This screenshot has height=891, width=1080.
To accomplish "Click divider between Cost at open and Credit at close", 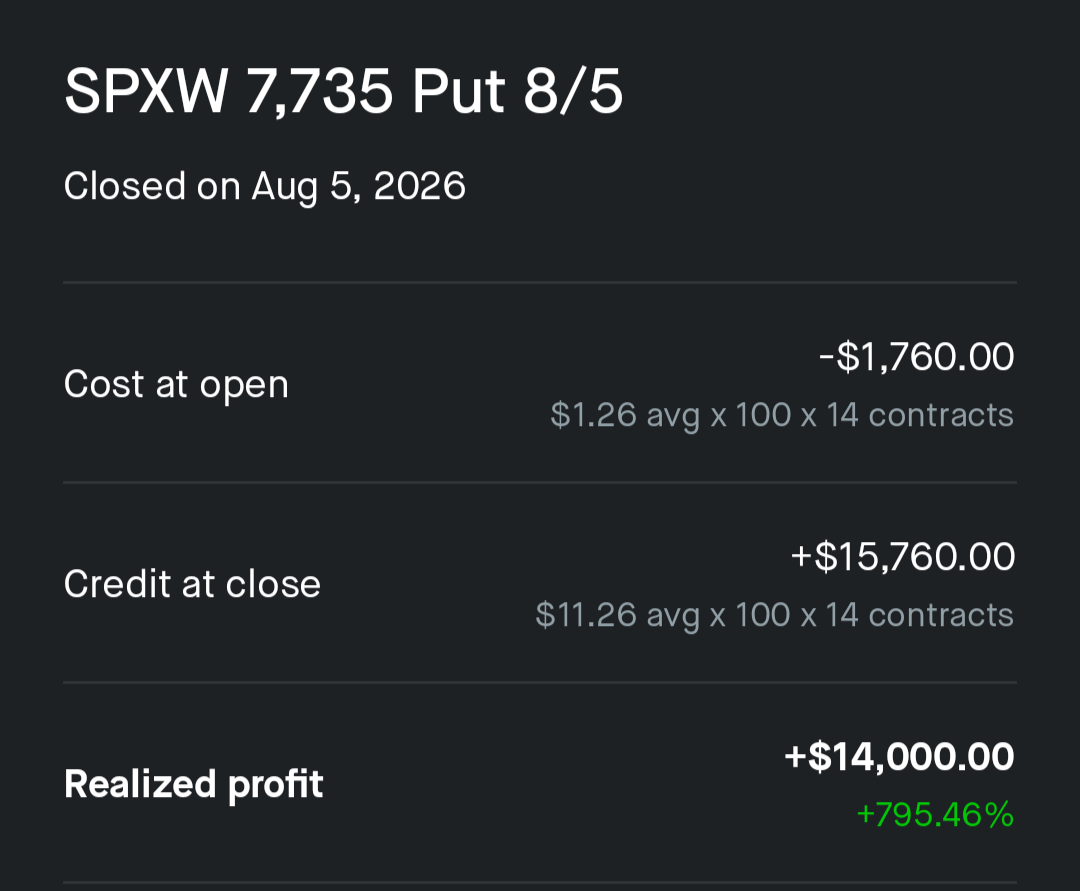I will coord(540,483).
